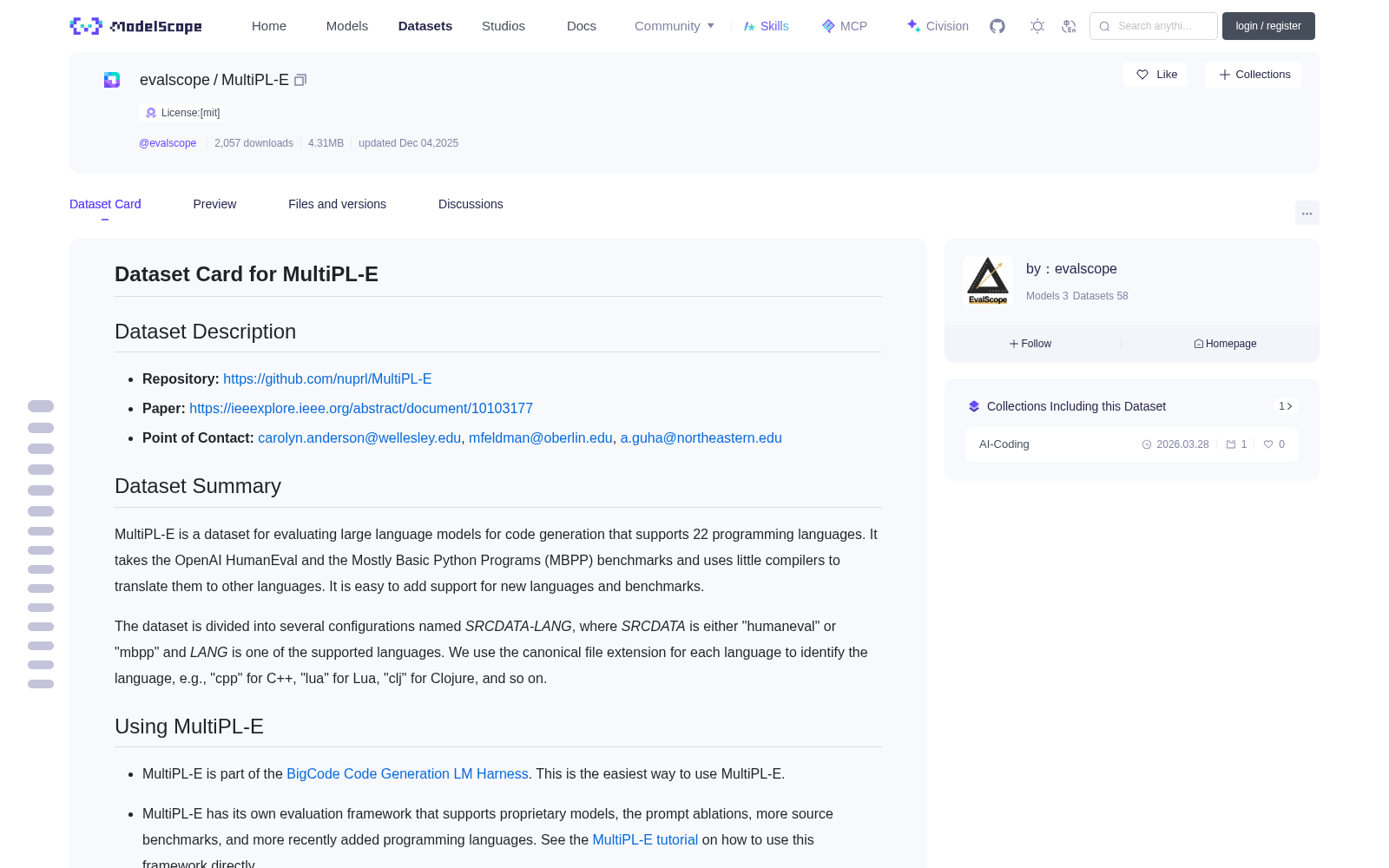
Task: Open the GitHub icon link
Action: [997, 26]
